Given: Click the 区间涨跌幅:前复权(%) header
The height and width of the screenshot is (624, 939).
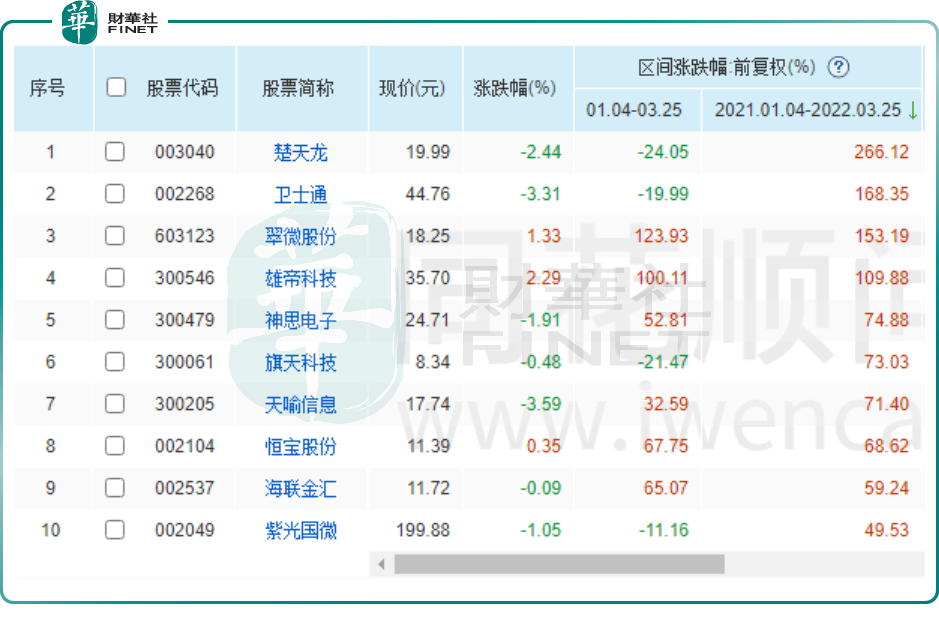Looking at the screenshot, I should (726, 67).
